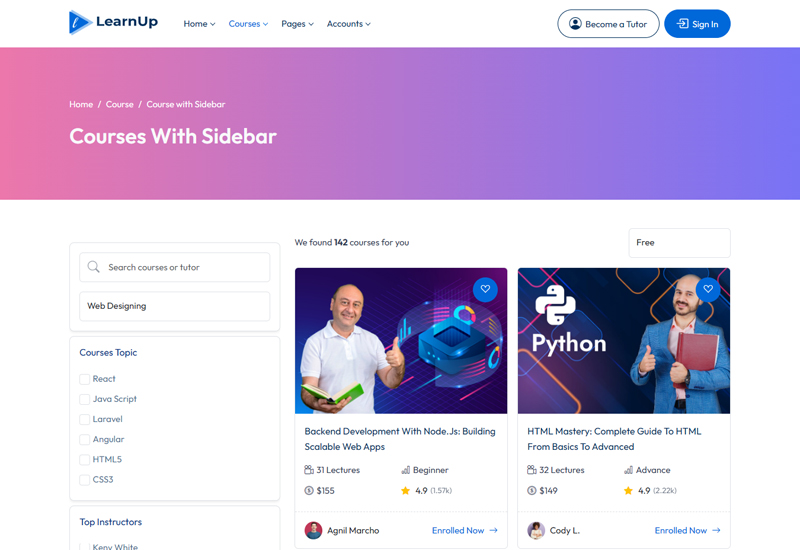Open the Free price filter dropdown
800x550 pixels.
(x=679, y=243)
